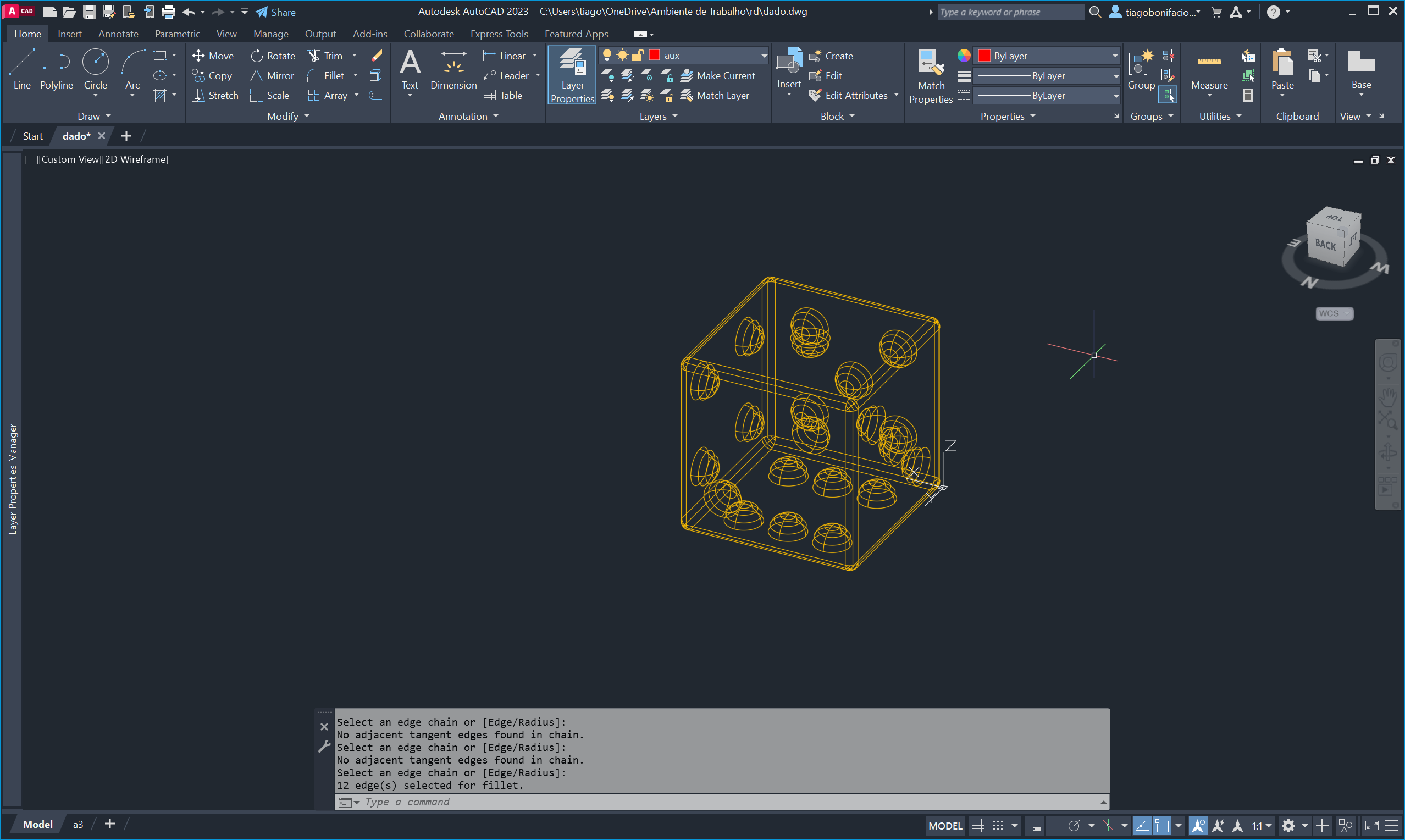The height and width of the screenshot is (840, 1405).
Task: Switch to the a3 layout tab
Action: click(x=78, y=824)
